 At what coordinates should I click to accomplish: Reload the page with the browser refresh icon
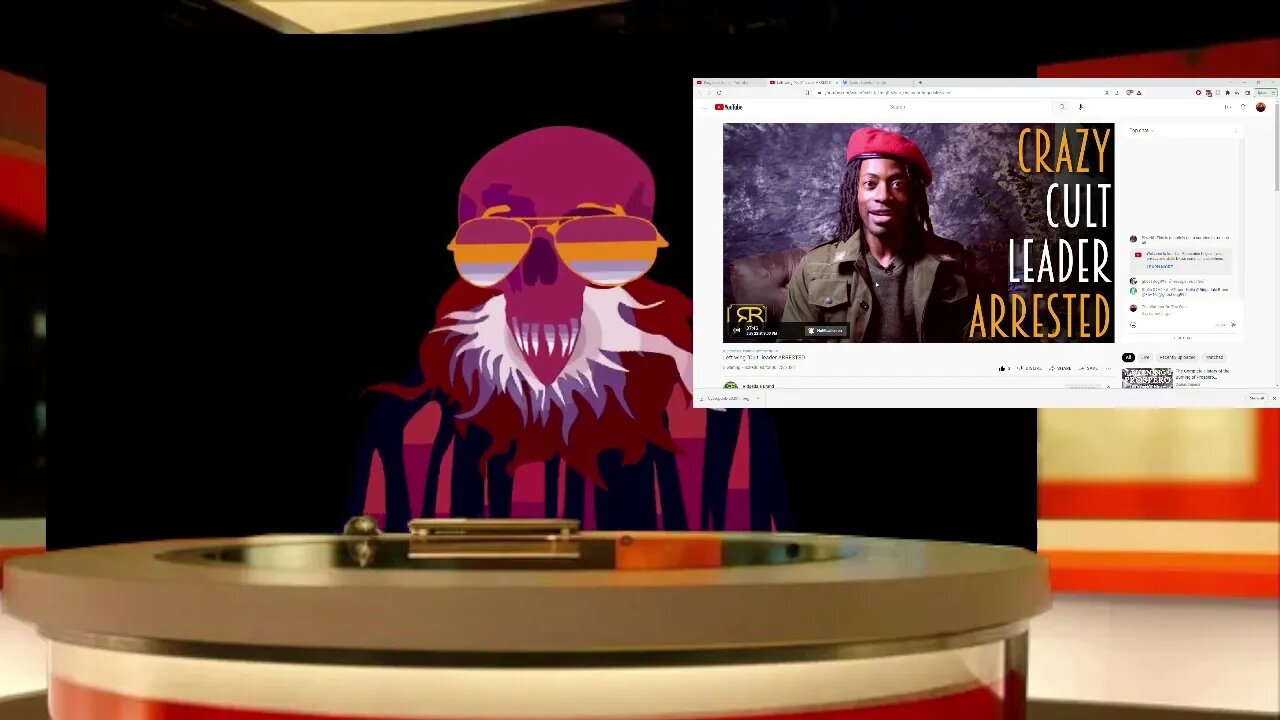(x=719, y=93)
